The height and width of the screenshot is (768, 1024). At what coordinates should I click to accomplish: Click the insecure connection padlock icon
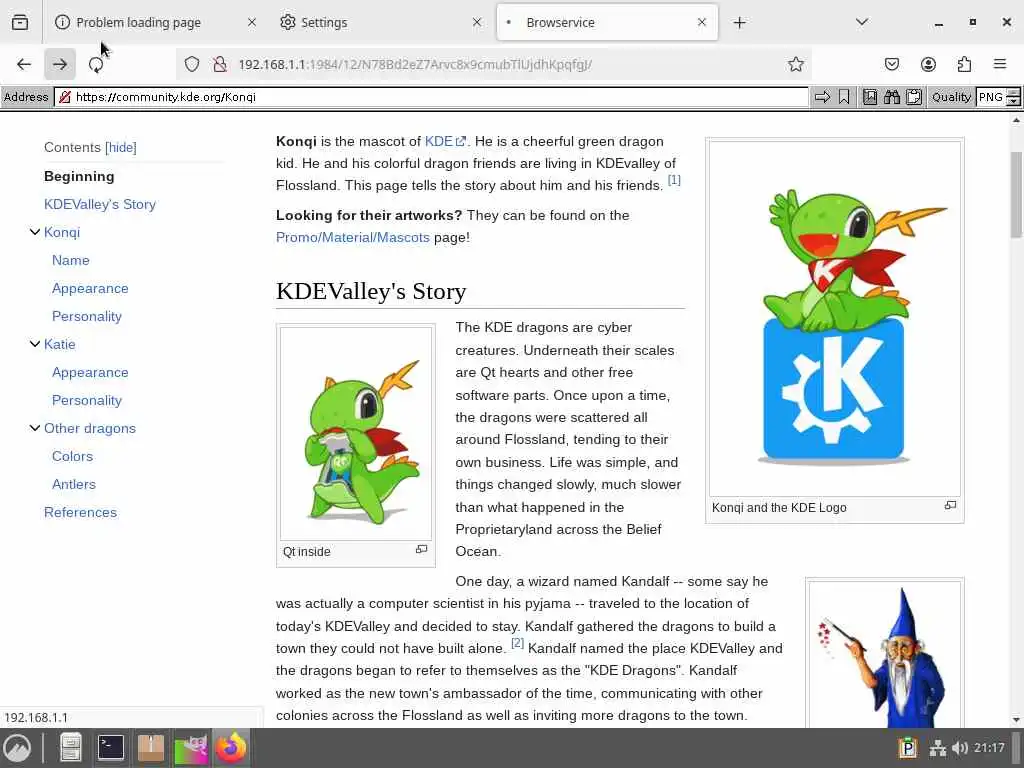pos(220,64)
